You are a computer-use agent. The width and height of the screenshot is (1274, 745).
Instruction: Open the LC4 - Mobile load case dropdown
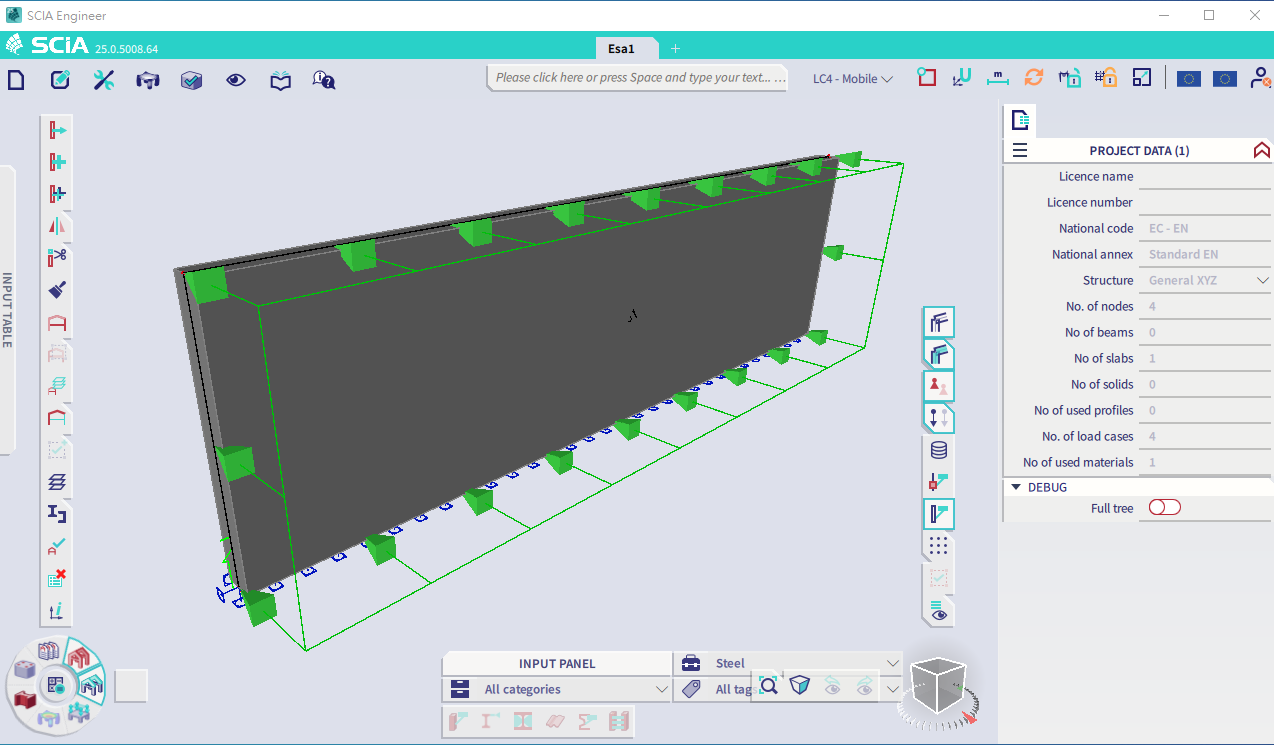pos(852,79)
